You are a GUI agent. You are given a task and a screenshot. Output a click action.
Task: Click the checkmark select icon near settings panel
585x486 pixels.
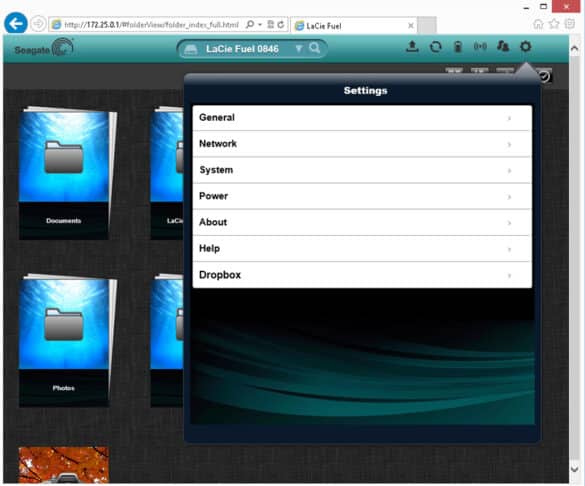coord(544,76)
